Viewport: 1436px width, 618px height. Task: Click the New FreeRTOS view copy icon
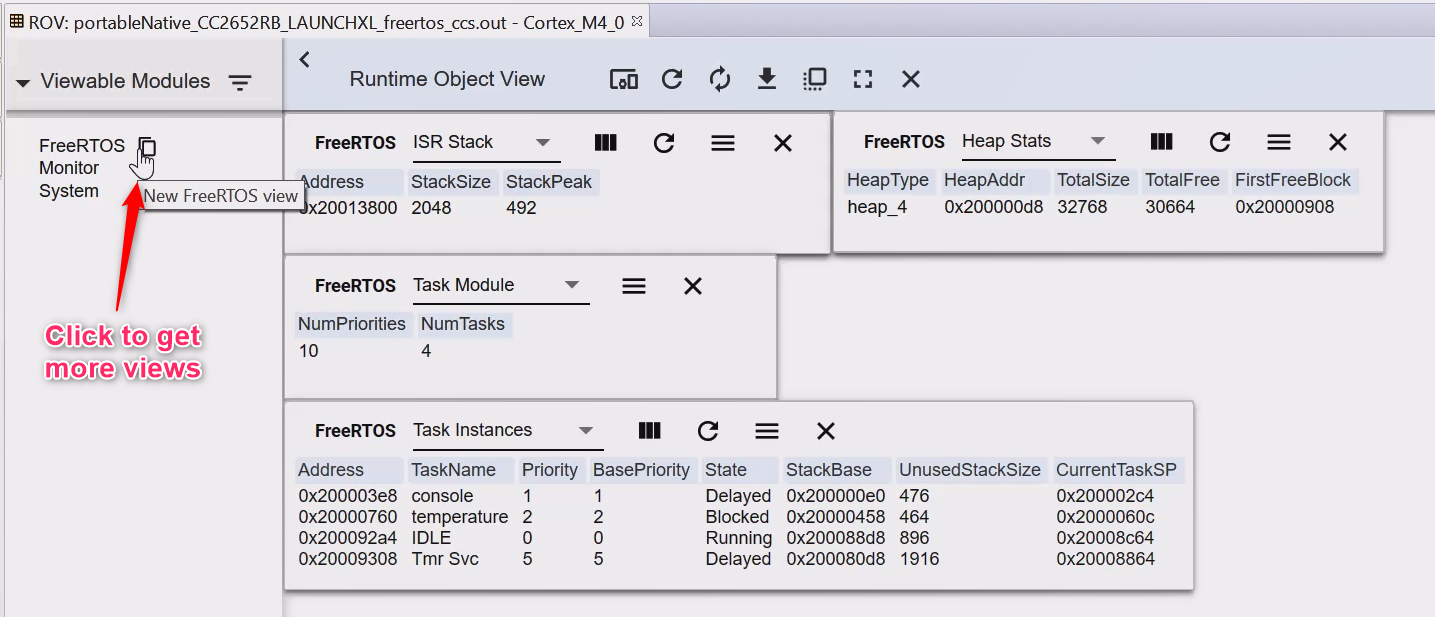point(147,147)
